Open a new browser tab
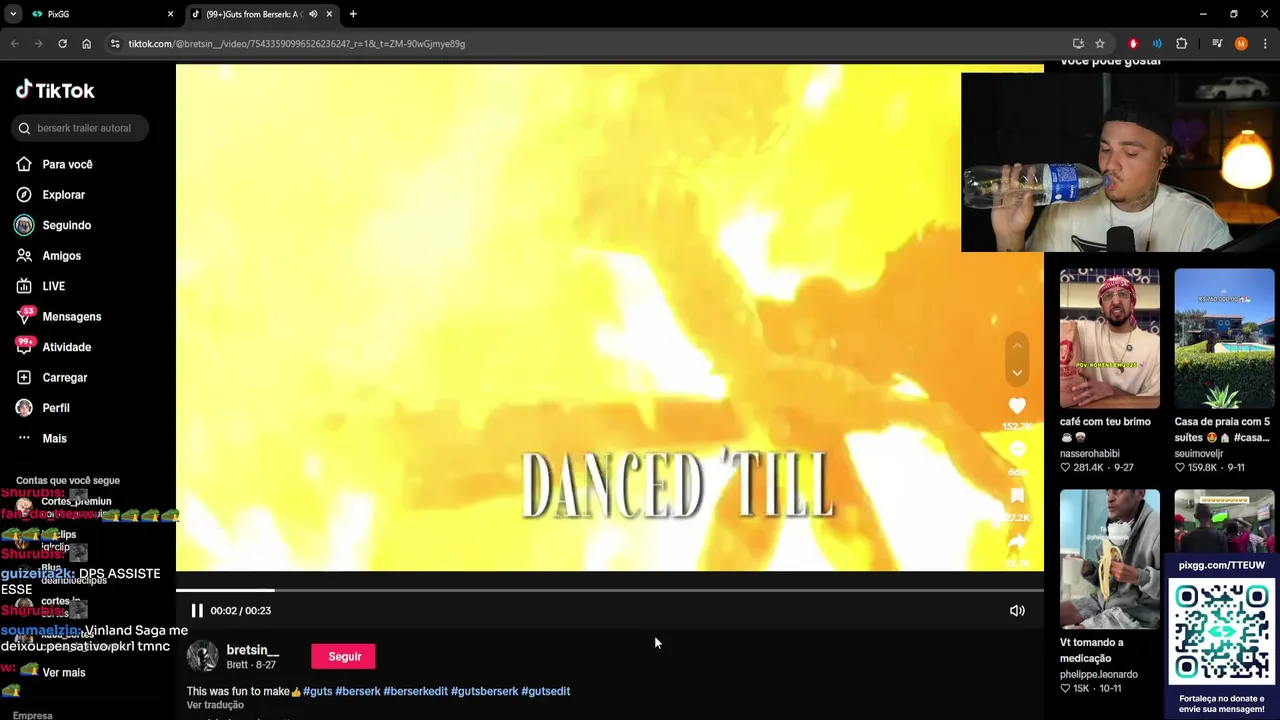The height and width of the screenshot is (720, 1280). coord(353,14)
